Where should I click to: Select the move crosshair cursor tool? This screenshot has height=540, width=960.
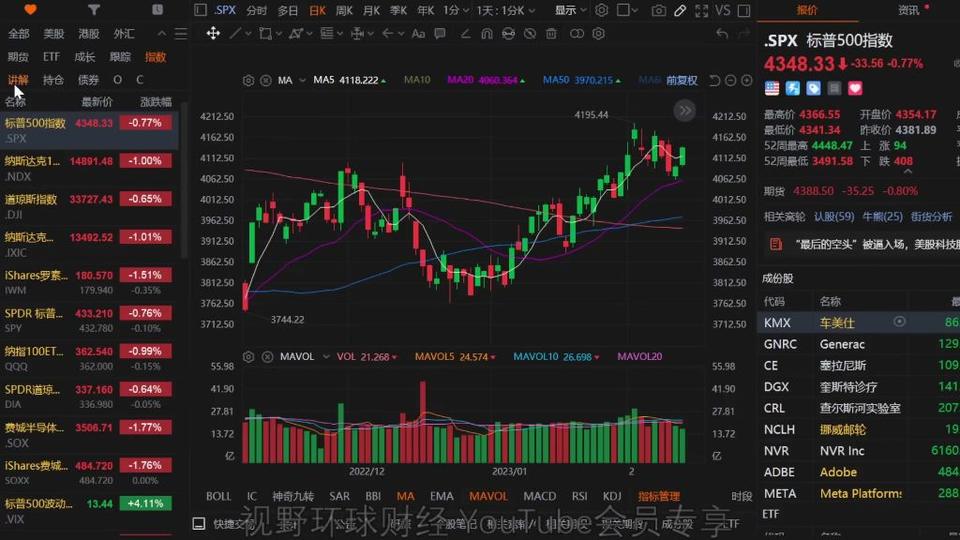pyautogui.click(x=213, y=33)
